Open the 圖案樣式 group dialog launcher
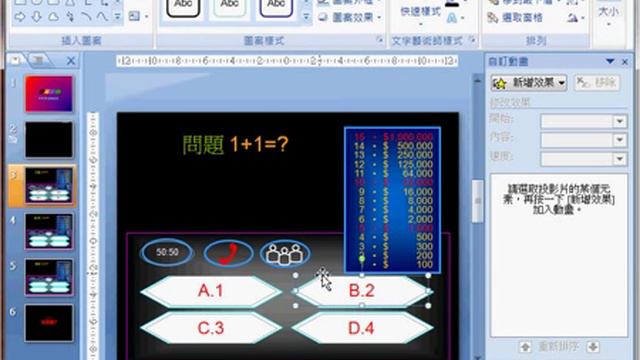 pyautogui.click(x=380, y=40)
